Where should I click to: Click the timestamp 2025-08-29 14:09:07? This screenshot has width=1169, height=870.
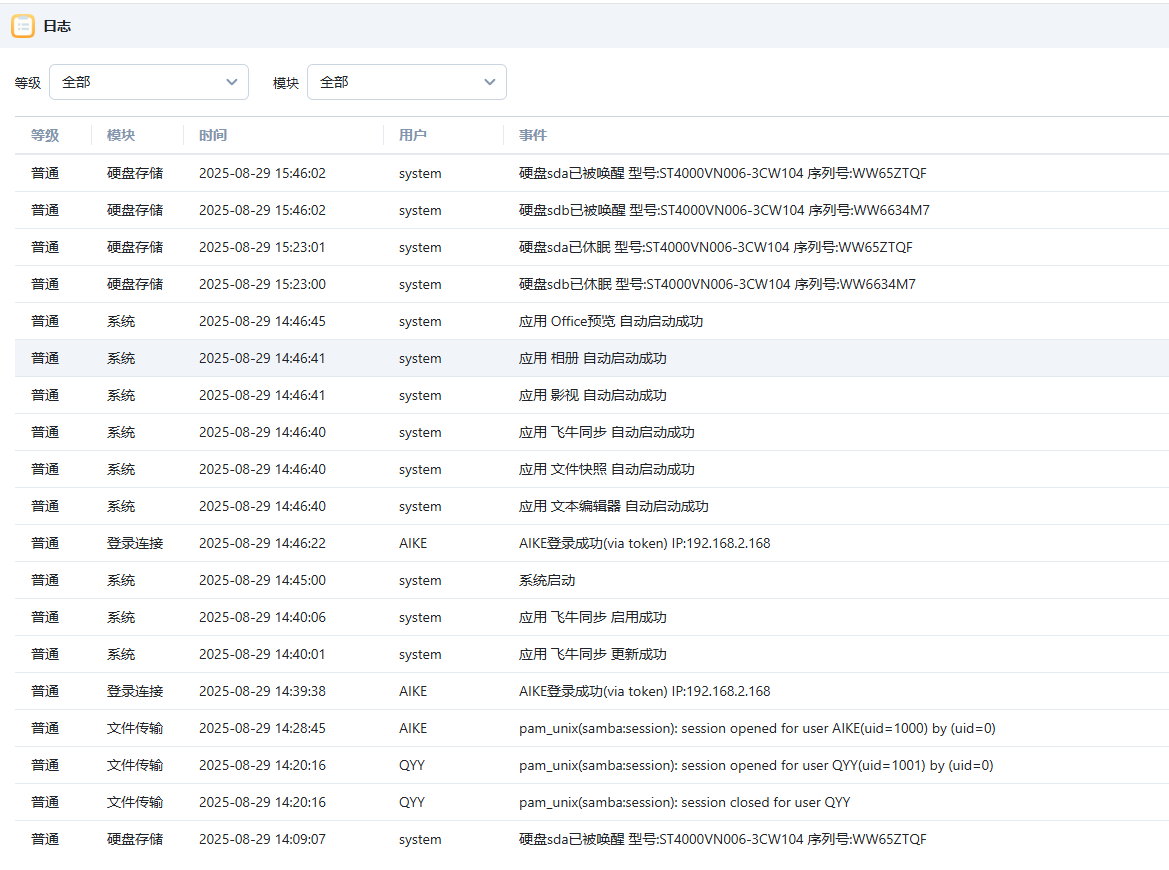[x=262, y=839]
